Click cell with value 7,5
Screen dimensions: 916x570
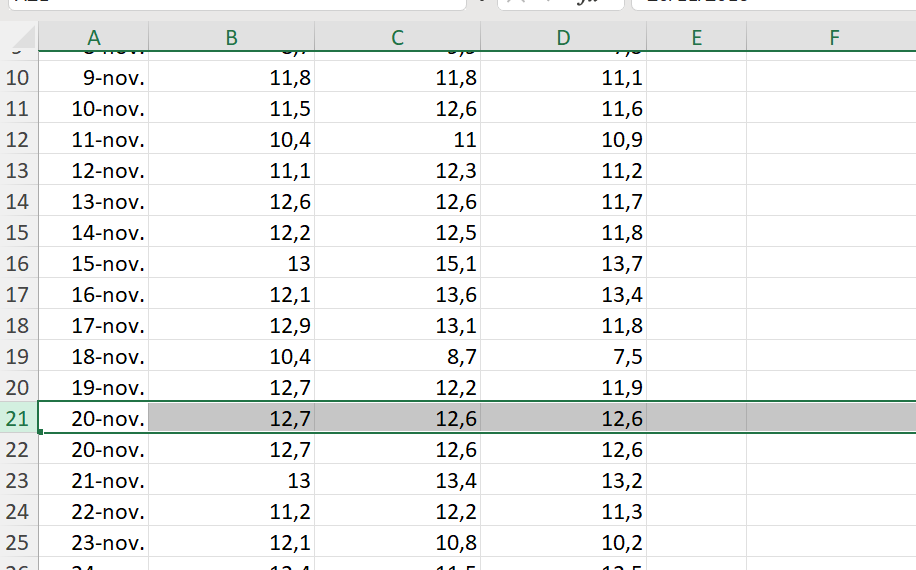pyautogui.click(x=563, y=357)
